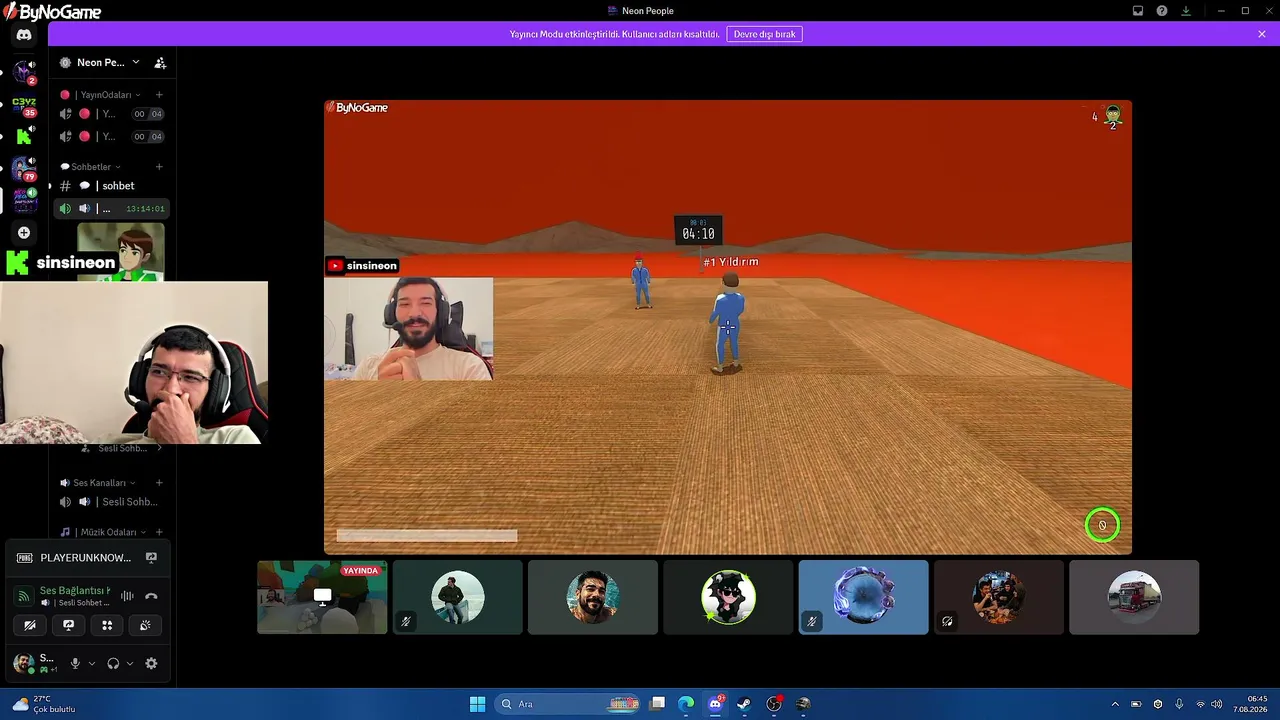Image resolution: width=1280 pixels, height=720 pixels.
Task: Add a server with the plus icon
Action: pyautogui.click(x=24, y=233)
